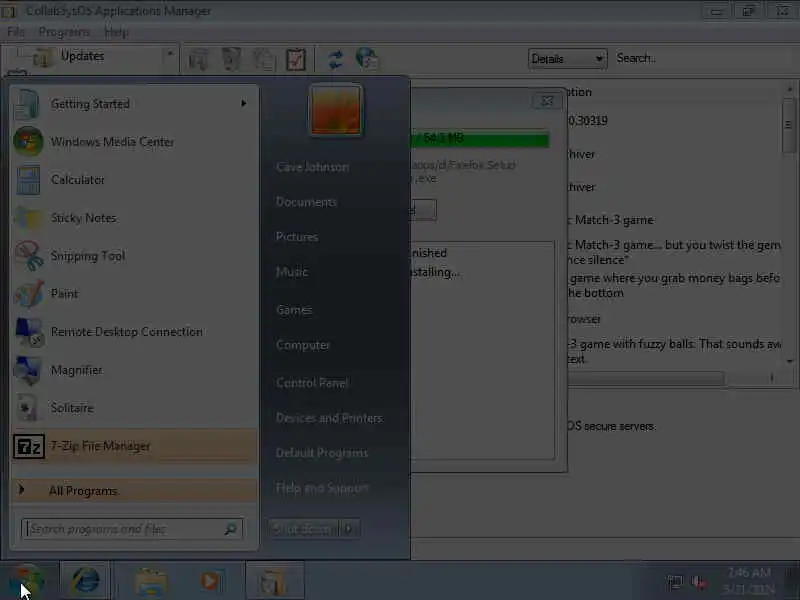Click first toolbar icon in Applications Manager
The image size is (800, 600).
198,60
